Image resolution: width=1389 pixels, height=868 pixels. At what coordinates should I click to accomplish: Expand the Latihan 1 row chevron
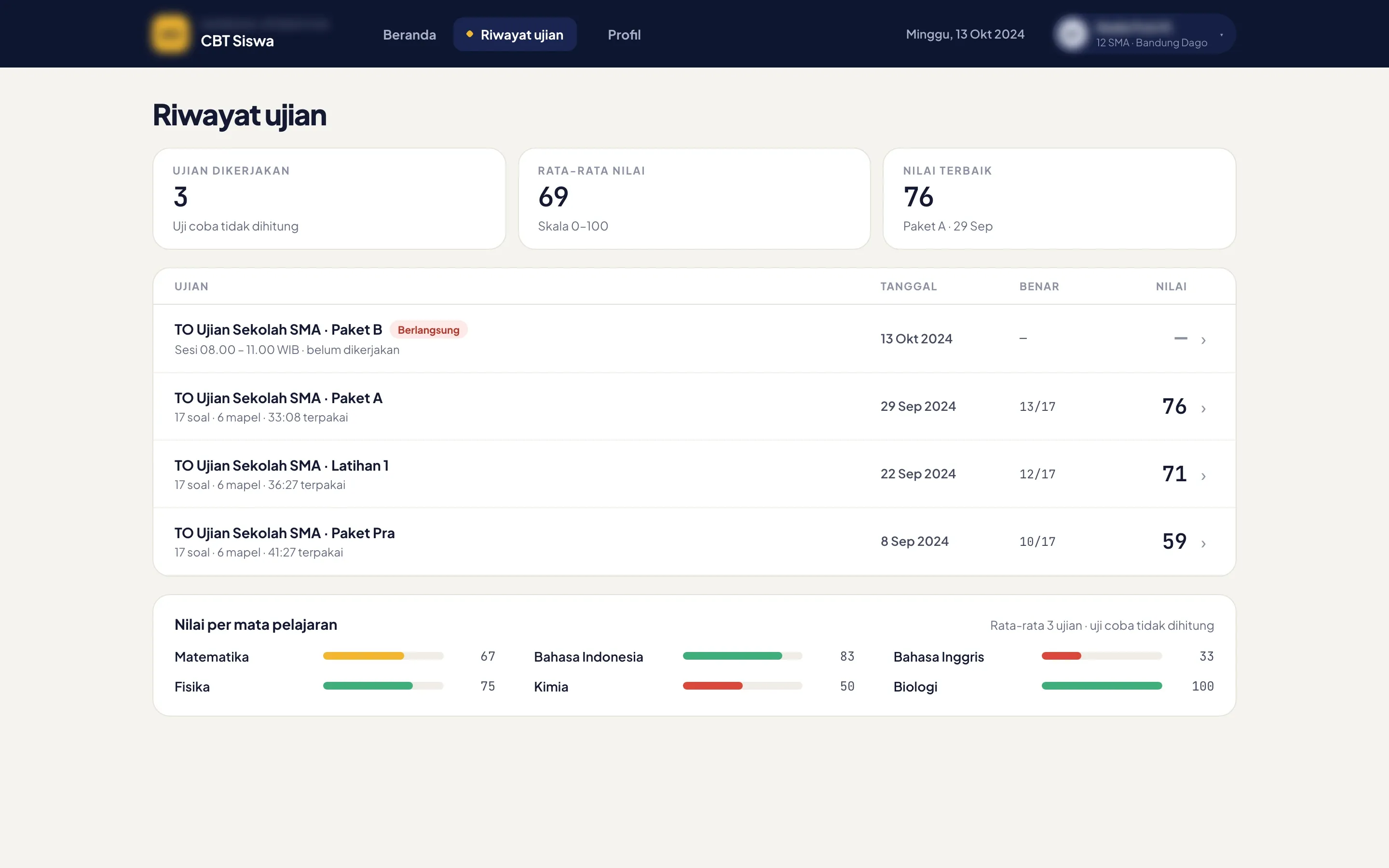coord(1204,476)
